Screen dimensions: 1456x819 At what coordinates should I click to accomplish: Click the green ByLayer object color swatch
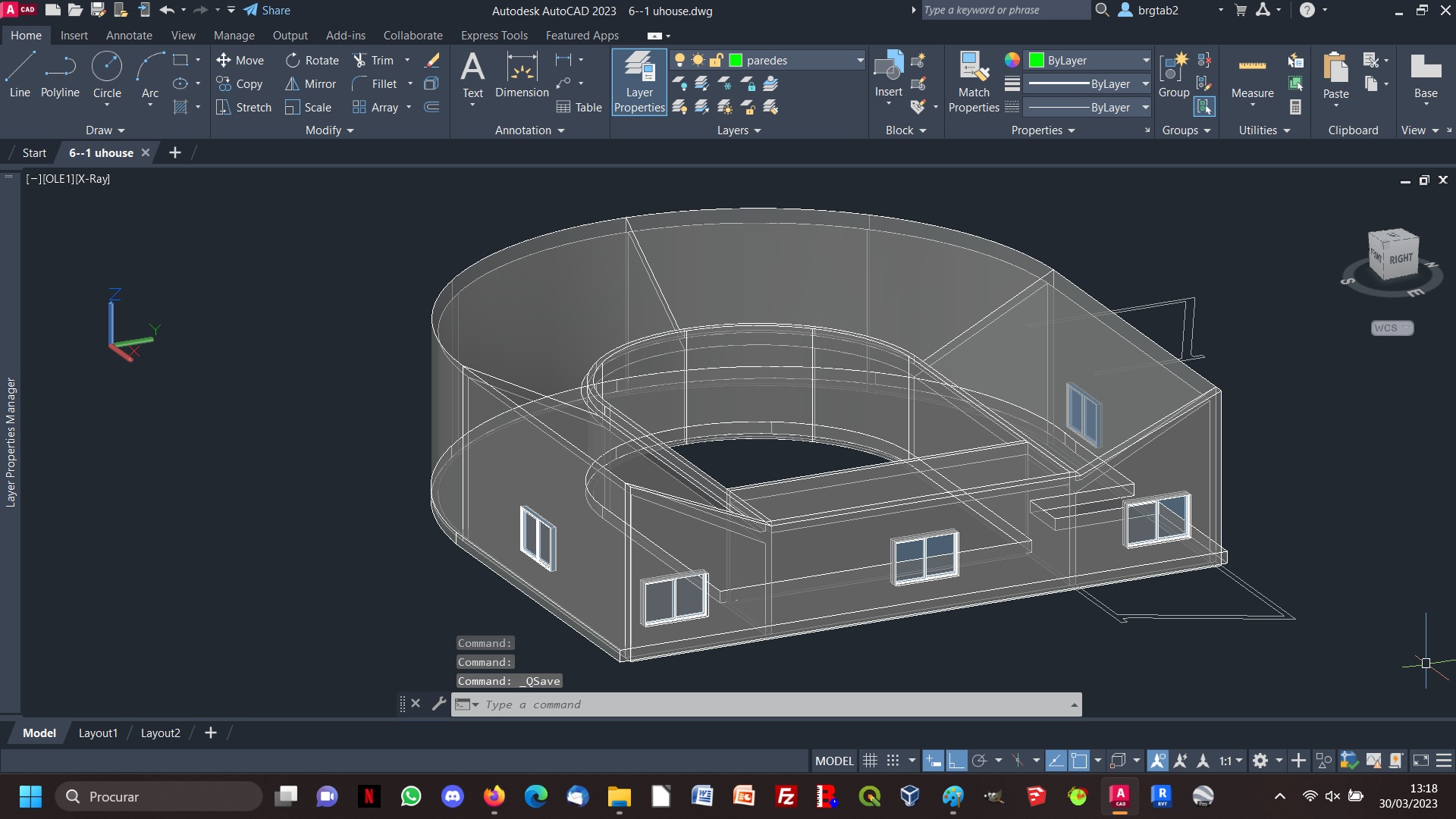tap(1036, 60)
